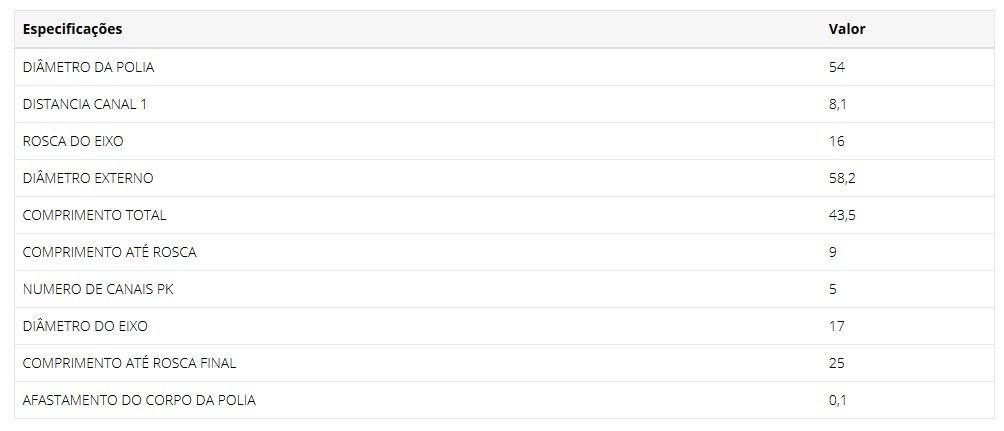Image resolution: width=1004 pixels, height=431 pixels.
Task: Select the DIÂMETRO EXTERNO label
Action: [88, 178]
